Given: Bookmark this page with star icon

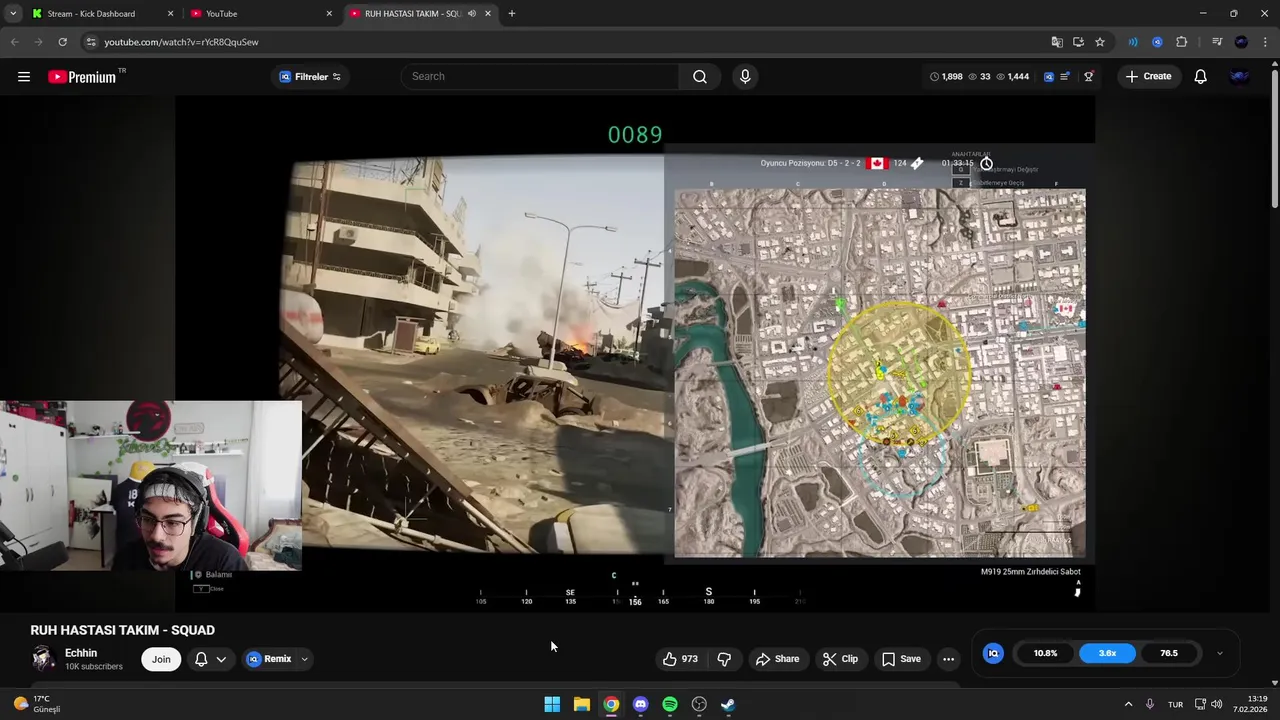Looking at the screenshot, I should [1100, 42].
